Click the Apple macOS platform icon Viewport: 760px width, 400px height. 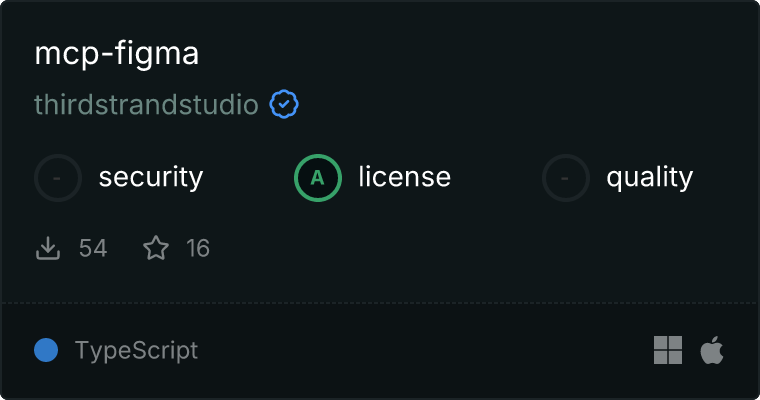click(712, 350)
